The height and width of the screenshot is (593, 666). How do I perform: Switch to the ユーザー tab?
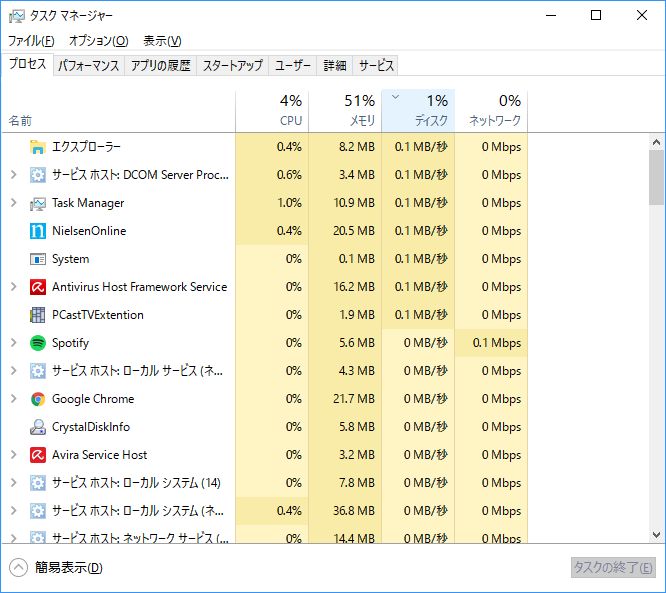tap(293, 65)
